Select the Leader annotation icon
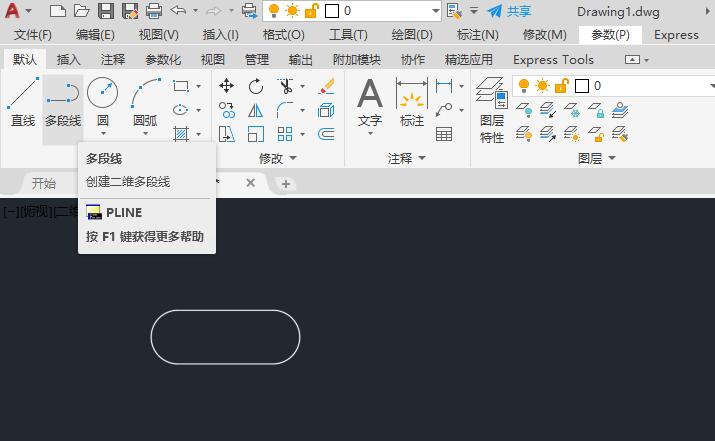Screen dimensions: 715x441 pyautogui.click(x=444, y=110)
